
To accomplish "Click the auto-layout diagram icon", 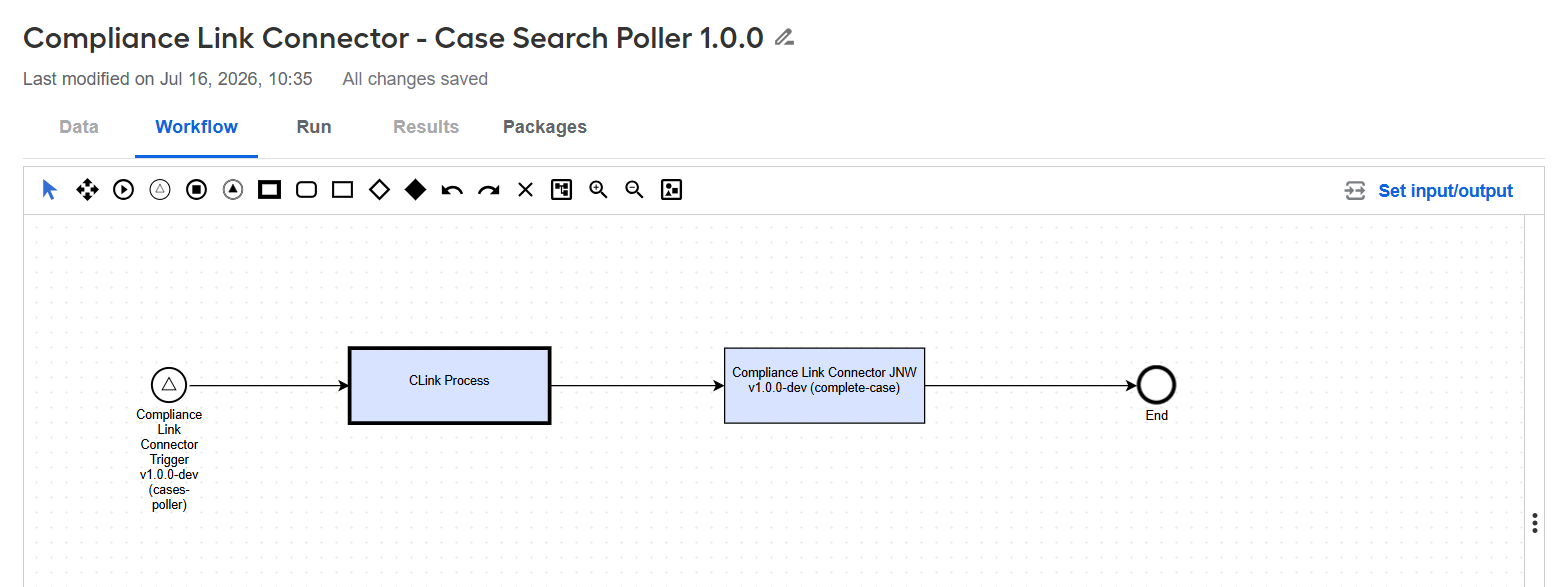I will (562, 190).
